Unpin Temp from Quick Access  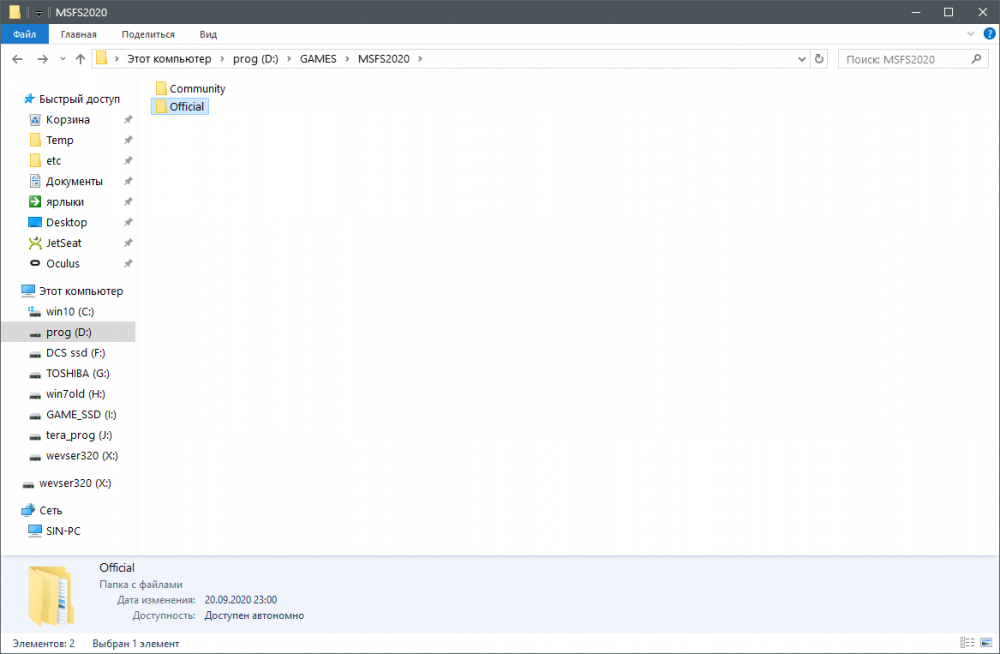tap(128, 140)
